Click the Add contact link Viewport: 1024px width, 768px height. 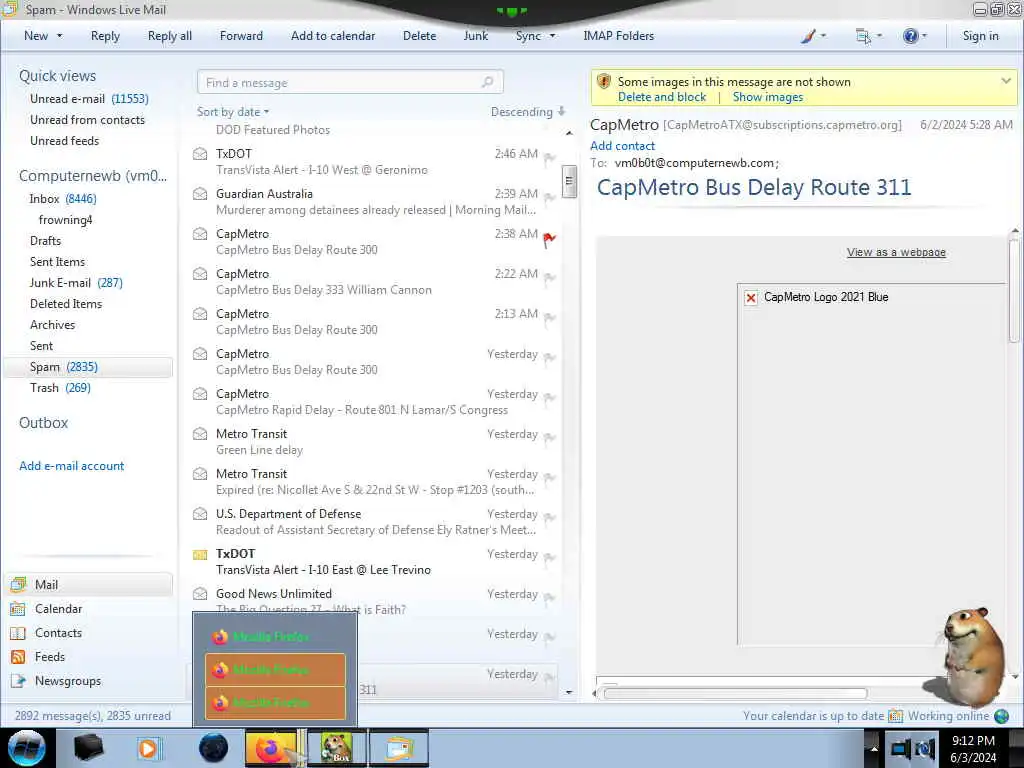click(622, 146)
